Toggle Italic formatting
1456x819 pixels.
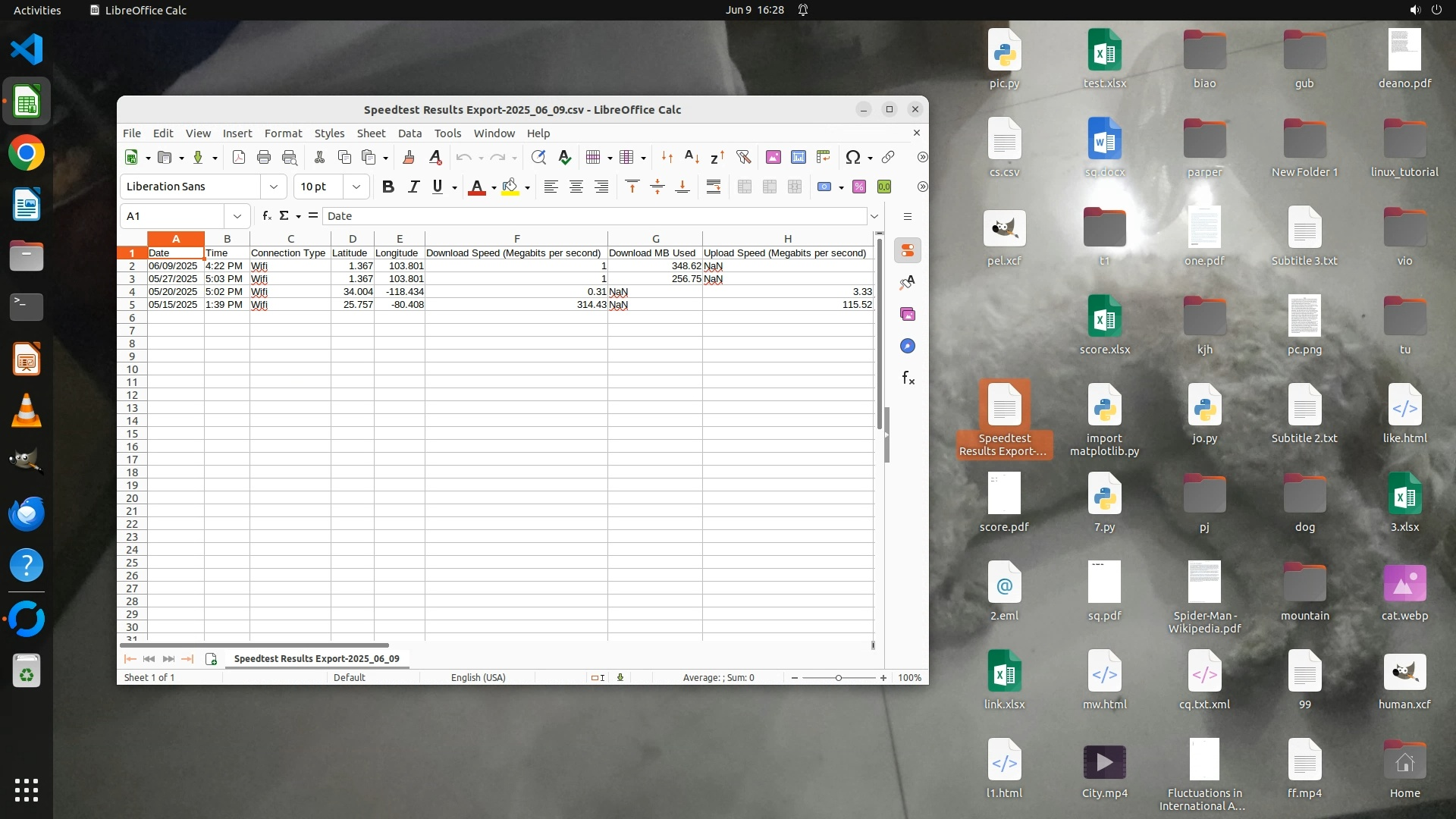click(413, 187)
